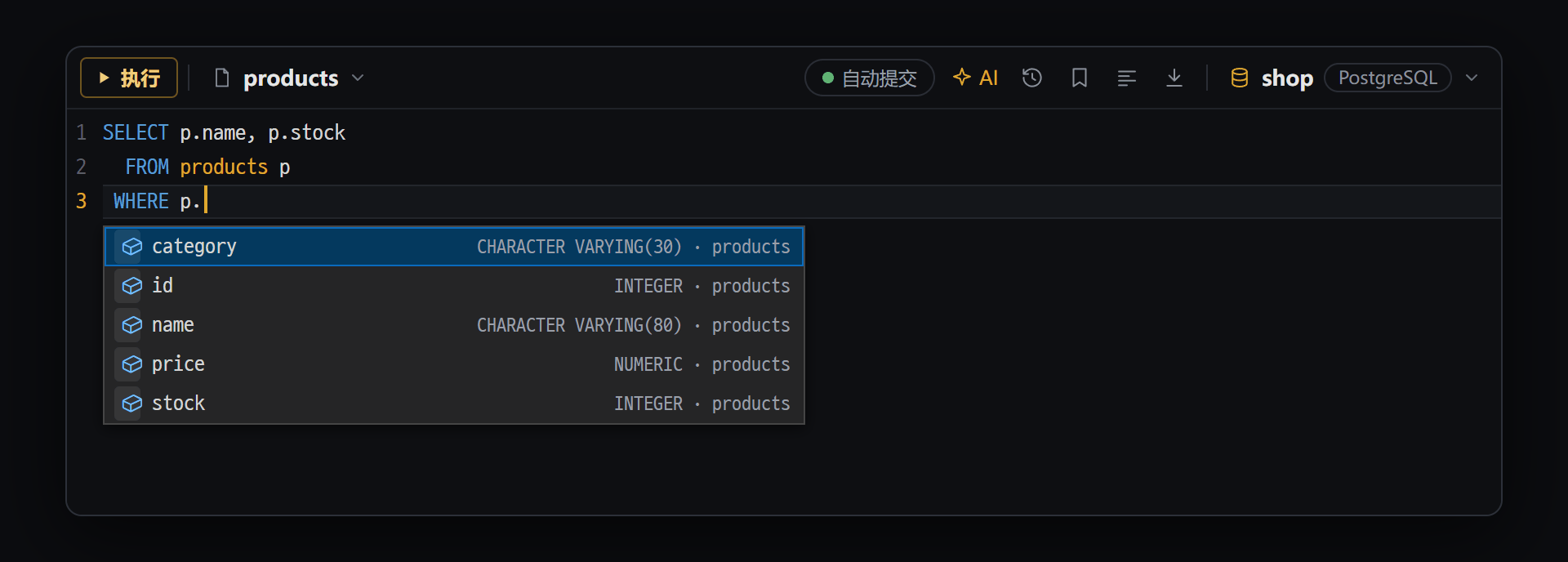This screenshot has height=562, width=1568.
Task: Click the bookmark icon to save query
Action: [1080, 78]
